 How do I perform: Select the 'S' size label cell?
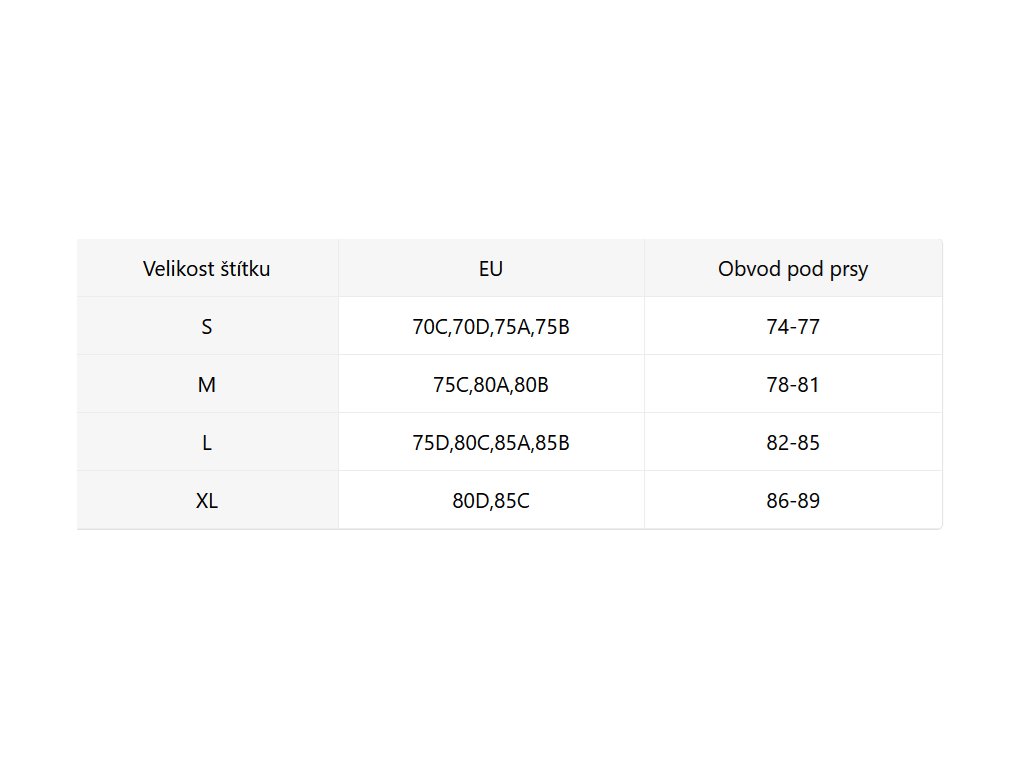click(x=207, y=327)
